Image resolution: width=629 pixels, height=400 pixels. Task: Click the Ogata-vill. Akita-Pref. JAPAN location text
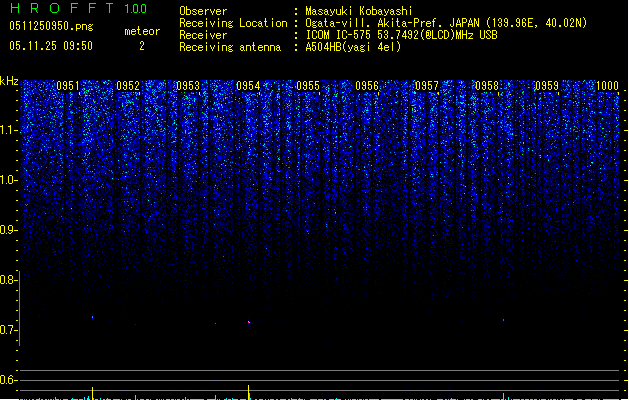click(446, 23)
